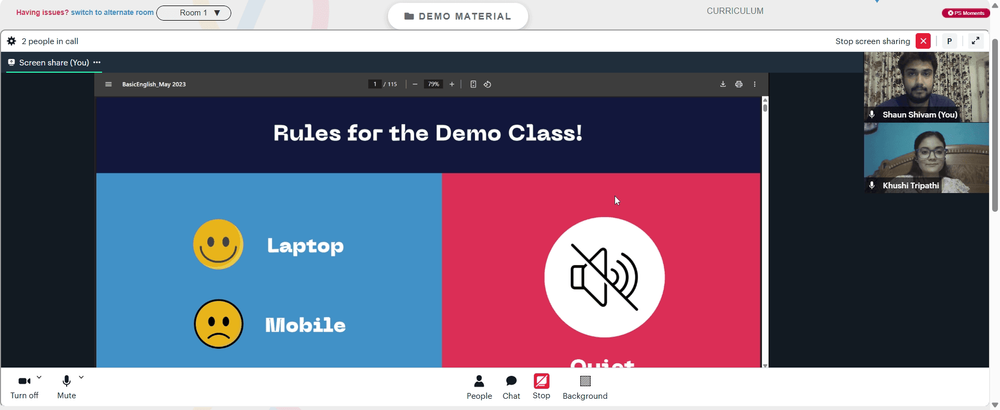The image size is (1000, 410).
Task: Expand camera options chevron
Action: click(x=39, y=377)
